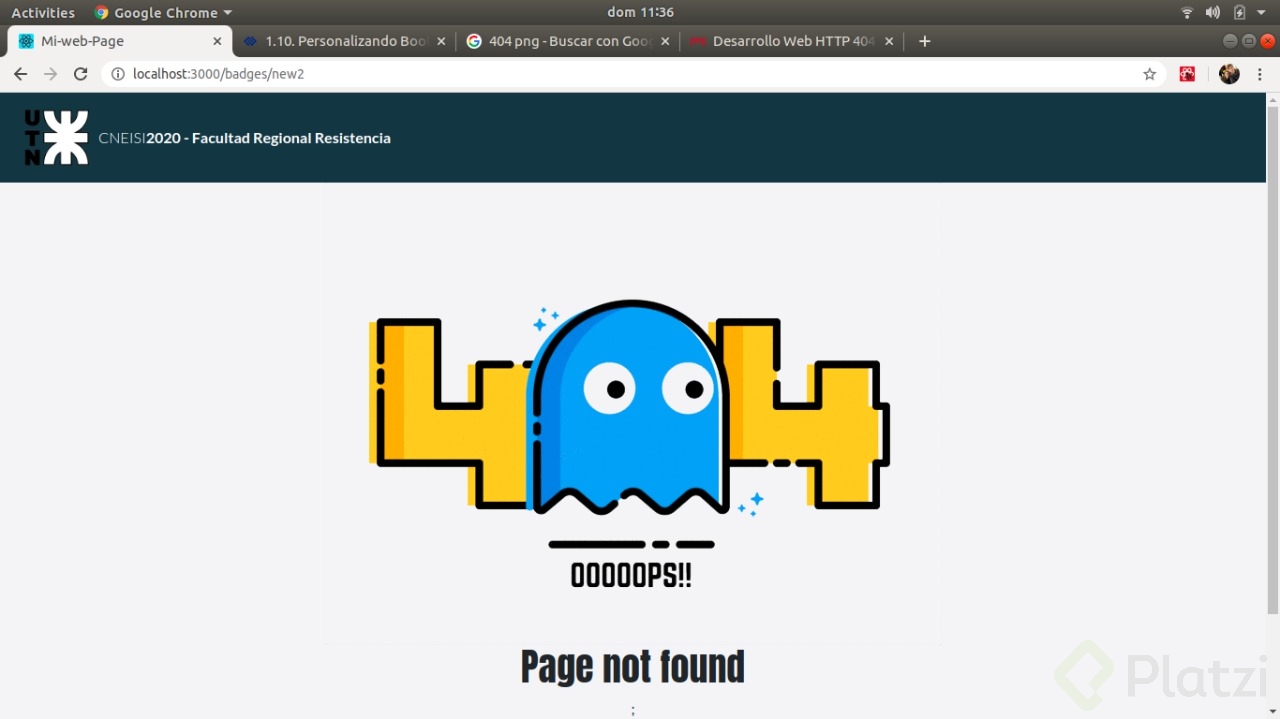Switch to the Desarrollo Web HTTP 404 tab
The height and width of the screenshot is (719, 1280).
pos(792,41)
